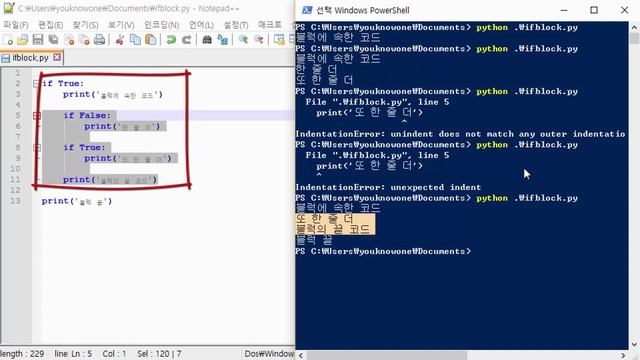Screen dimensions: 640x360
Task: Click 'if True:' on editor line 2
Action: (63, 83)
